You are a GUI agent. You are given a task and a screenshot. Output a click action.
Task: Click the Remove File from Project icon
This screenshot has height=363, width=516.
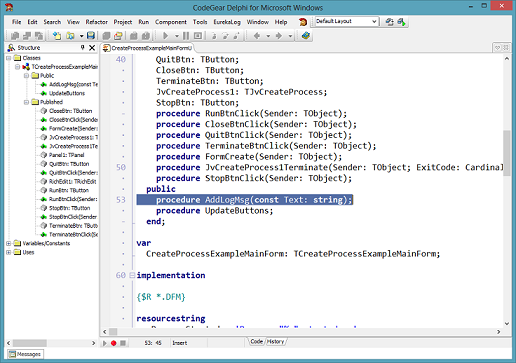(146, 35)
